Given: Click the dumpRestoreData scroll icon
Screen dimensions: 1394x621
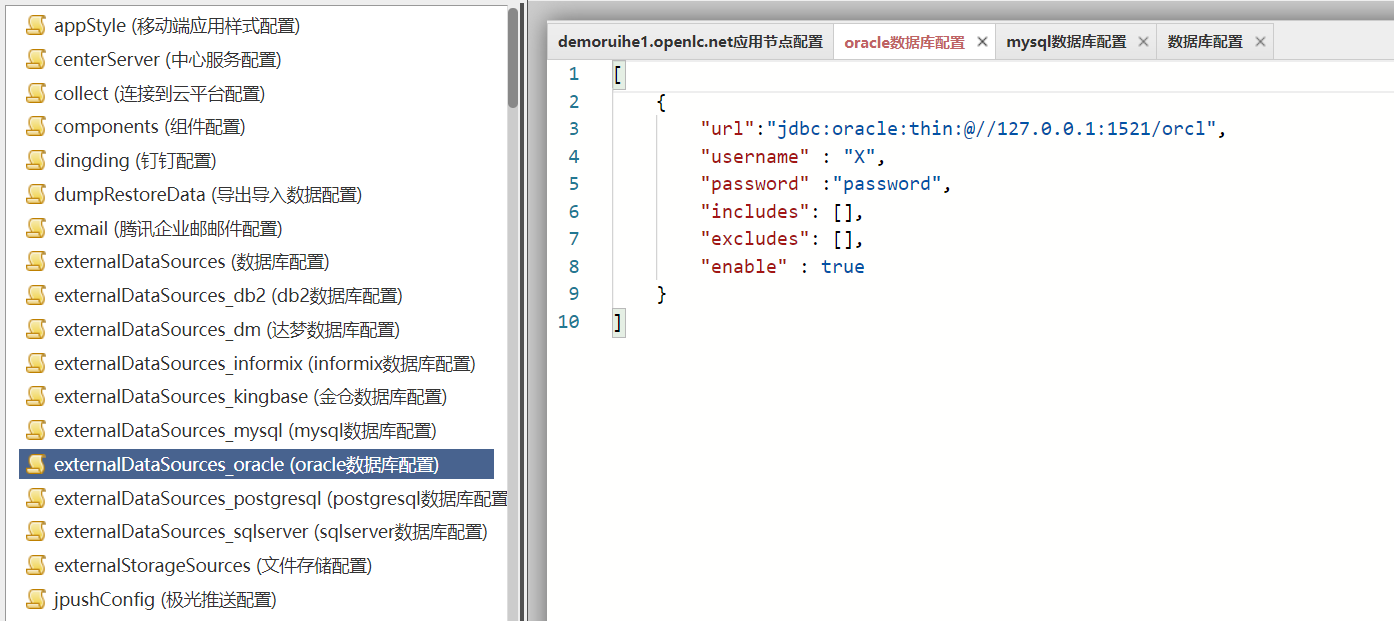Looking at the screenshot, I should tap(36, 195).
